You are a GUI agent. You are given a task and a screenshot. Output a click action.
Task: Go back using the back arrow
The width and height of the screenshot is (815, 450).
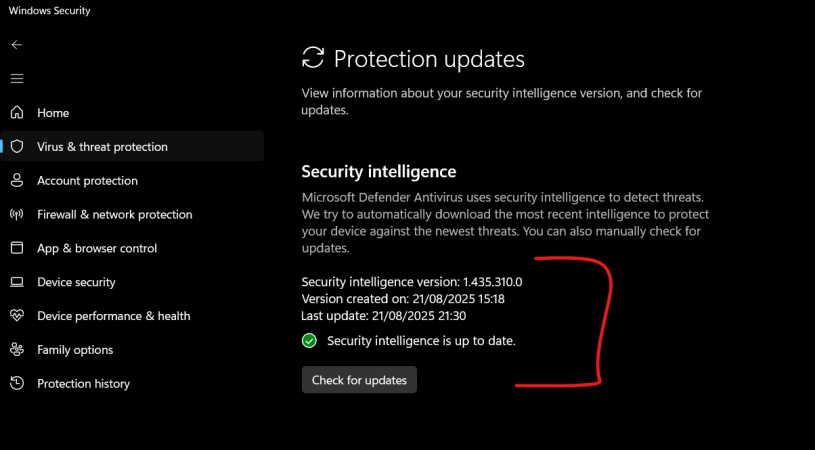(16, 45)
